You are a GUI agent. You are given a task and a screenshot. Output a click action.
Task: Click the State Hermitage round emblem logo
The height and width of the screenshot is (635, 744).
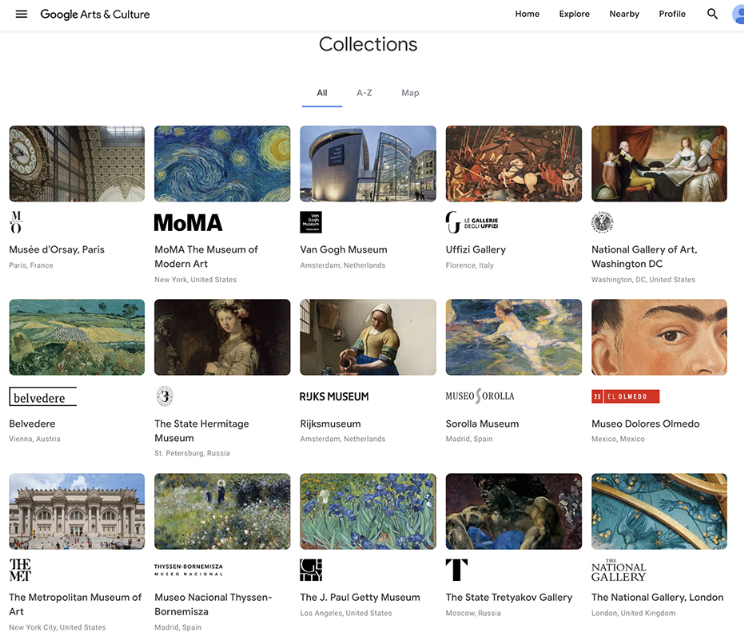(165, 396)
